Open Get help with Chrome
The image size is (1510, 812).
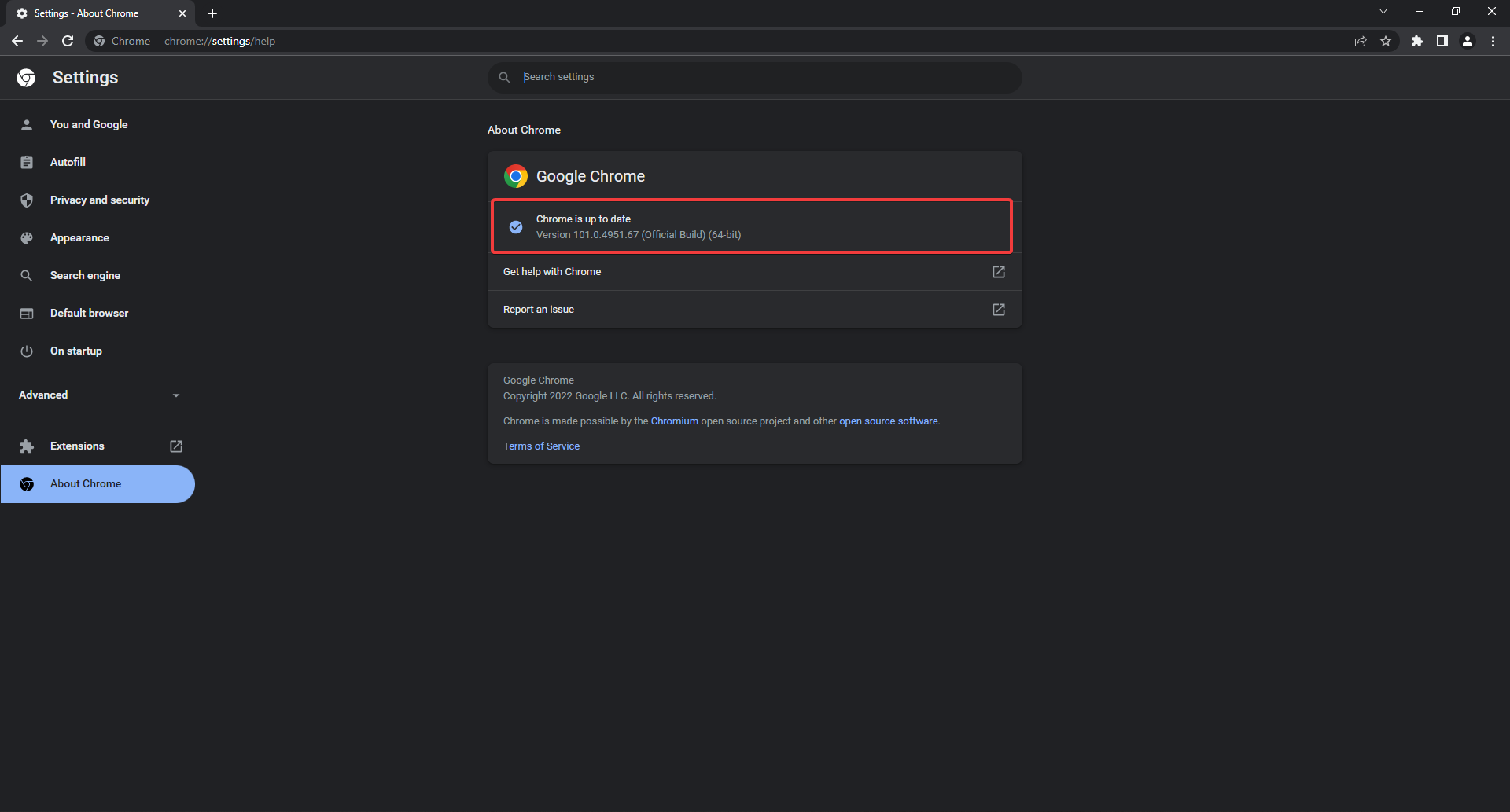point(755,272)
